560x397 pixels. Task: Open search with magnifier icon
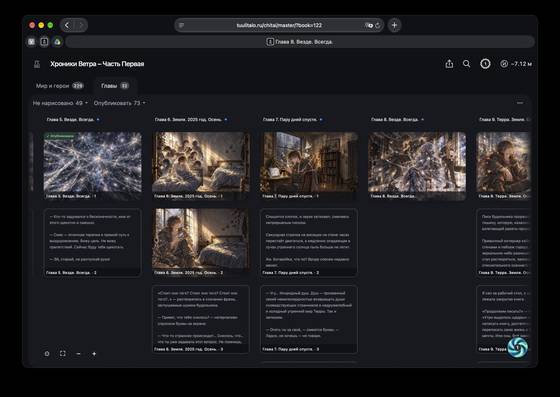(x=466, y=64)
